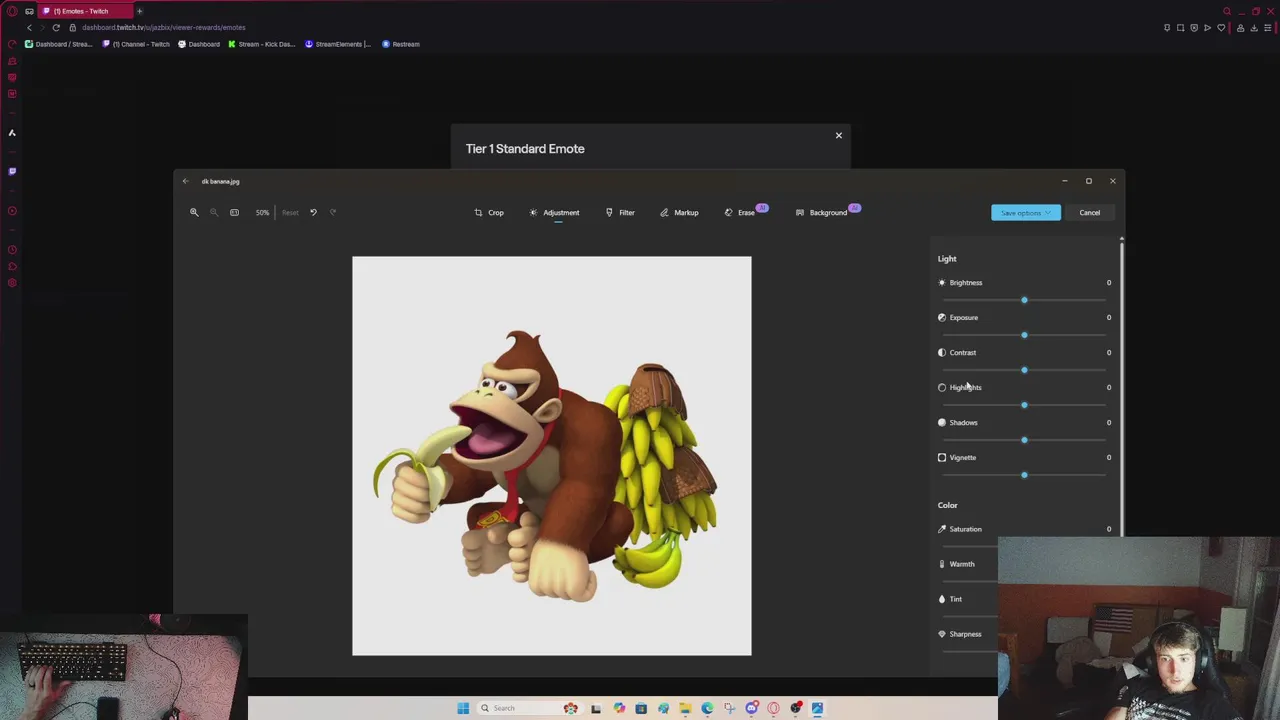Click the Vignette slider handle
This screenshot has width=1280, height=720.
(1024, 475)
